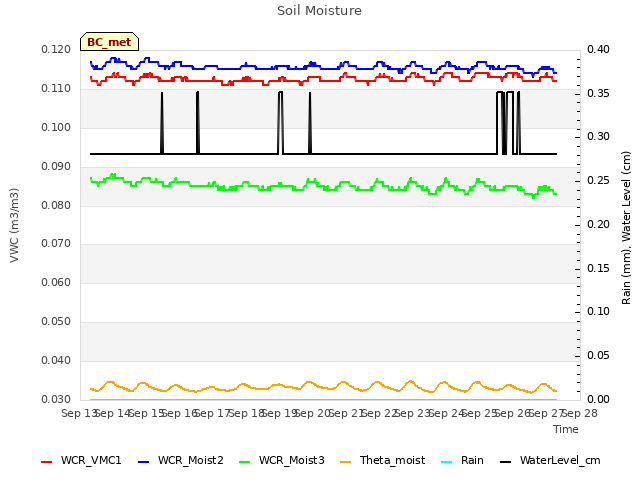The height and width of the screenshot is (480, 640).
Task: Click the 0.20 right axis tick label
Action: point(598,224)
